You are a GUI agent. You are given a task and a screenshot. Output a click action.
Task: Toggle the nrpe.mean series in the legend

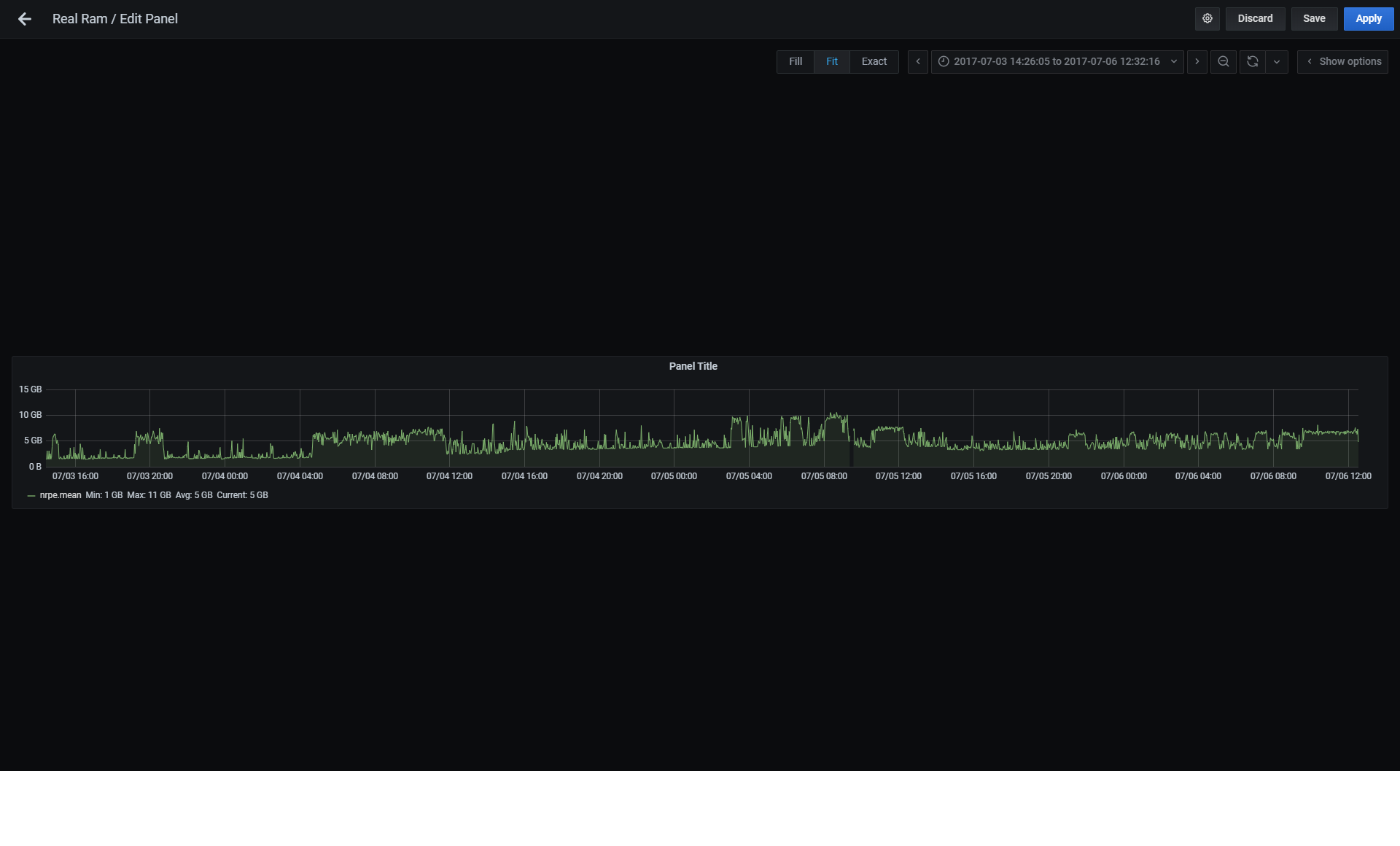pyautogui.click(x=61, y=495)
